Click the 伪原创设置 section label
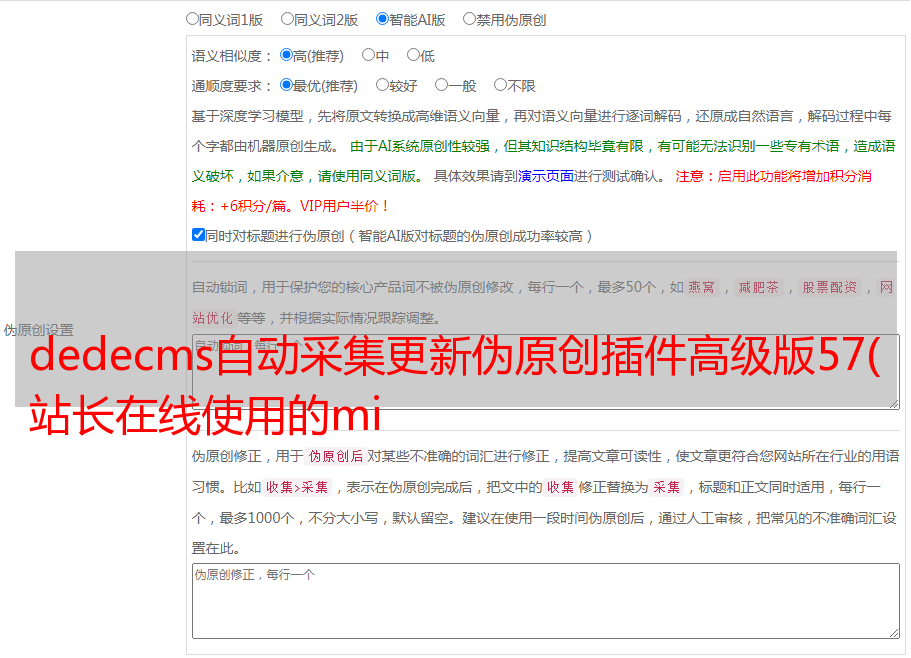 pyautogui.click(x=38, y=330)
